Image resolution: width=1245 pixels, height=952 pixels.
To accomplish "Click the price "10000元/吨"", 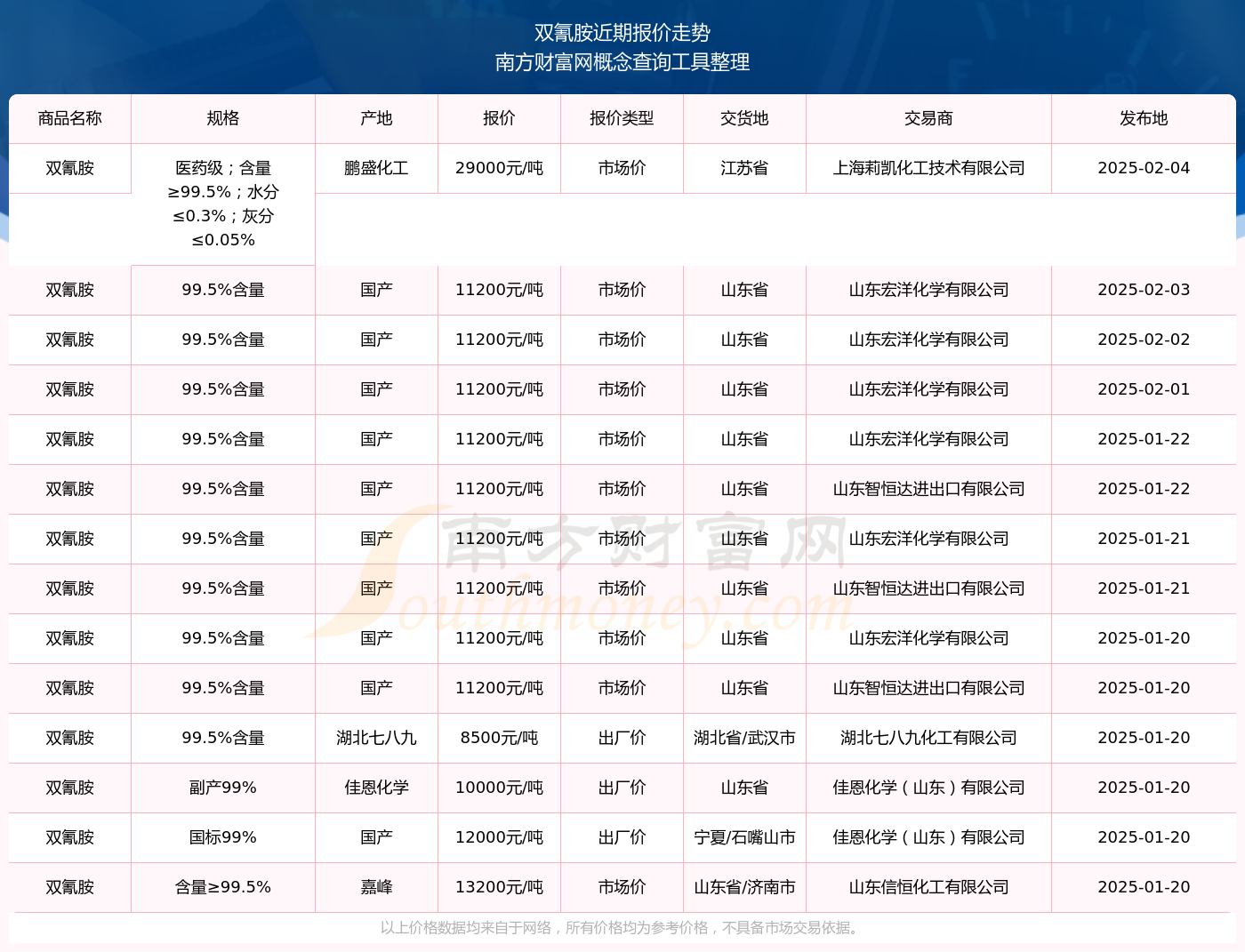I will (x=499, y=788).
